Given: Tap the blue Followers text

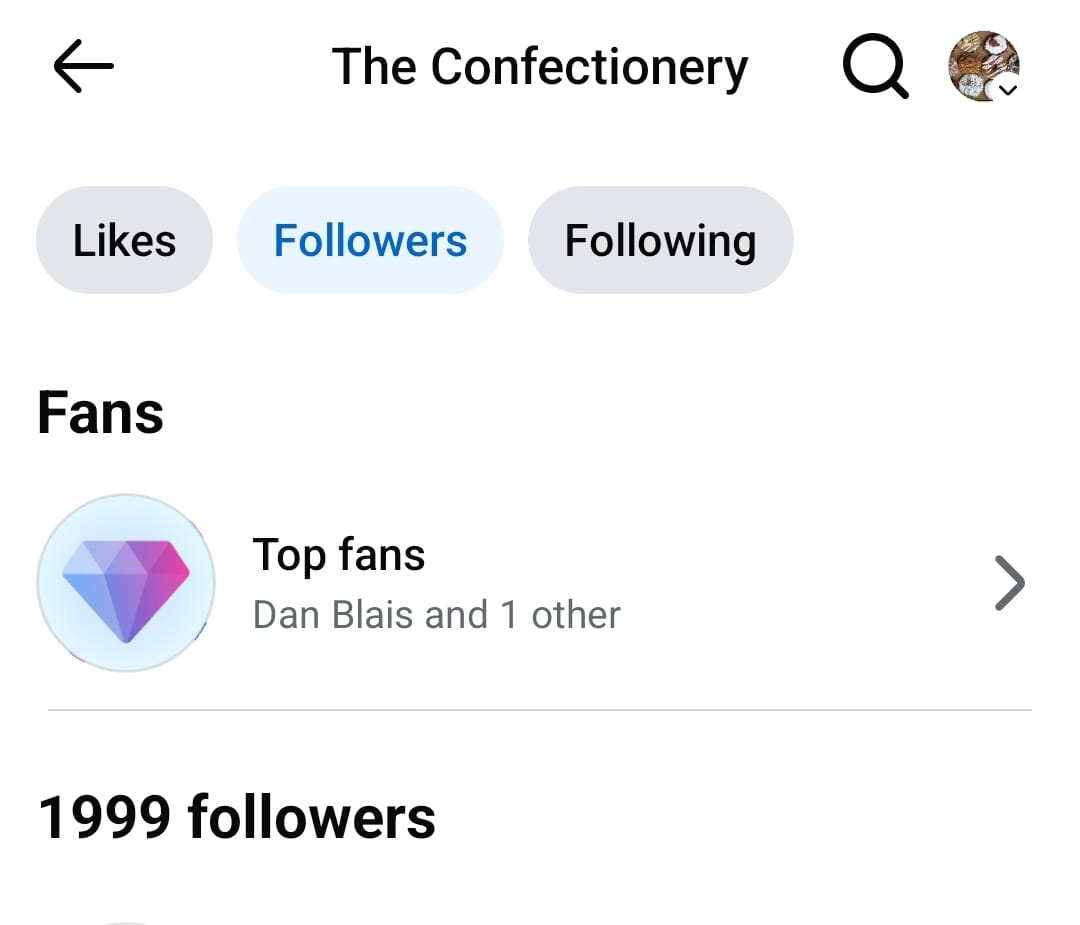Looking at the screenshot, I should click(x=371, y=240).
